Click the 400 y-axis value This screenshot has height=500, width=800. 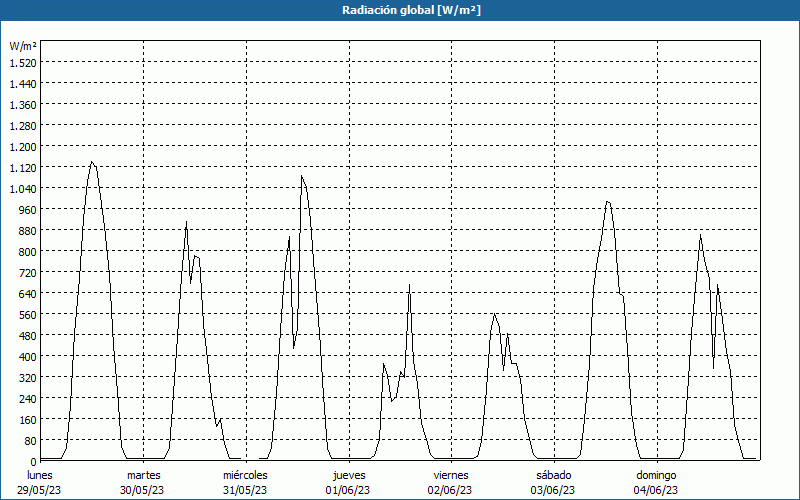29,356
